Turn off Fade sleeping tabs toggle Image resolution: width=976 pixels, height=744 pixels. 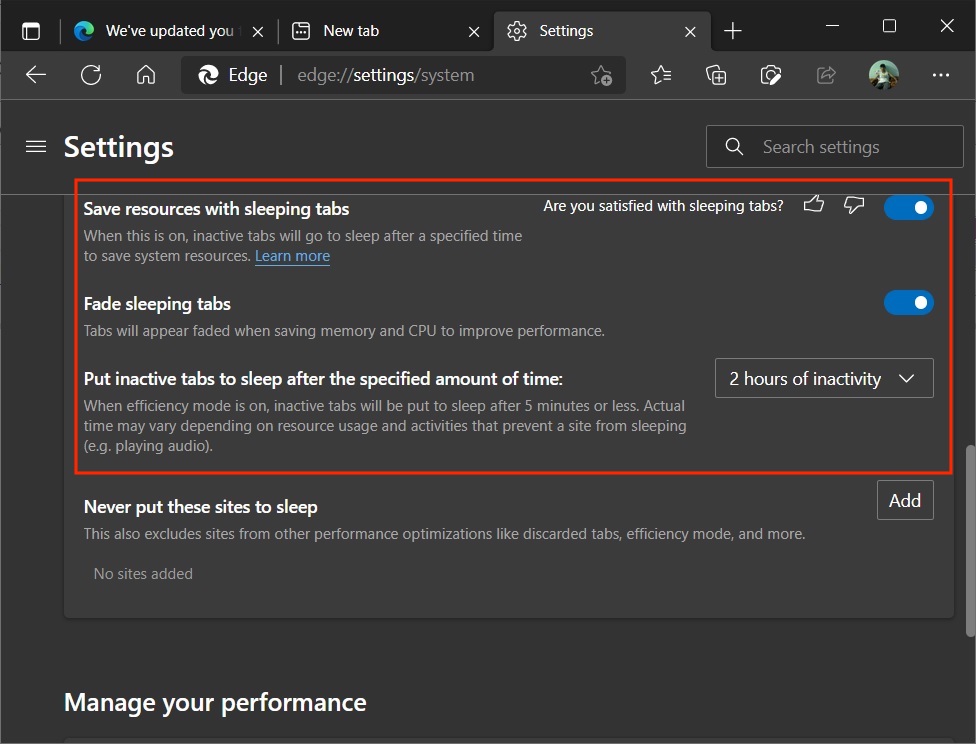tap(908, 303)
